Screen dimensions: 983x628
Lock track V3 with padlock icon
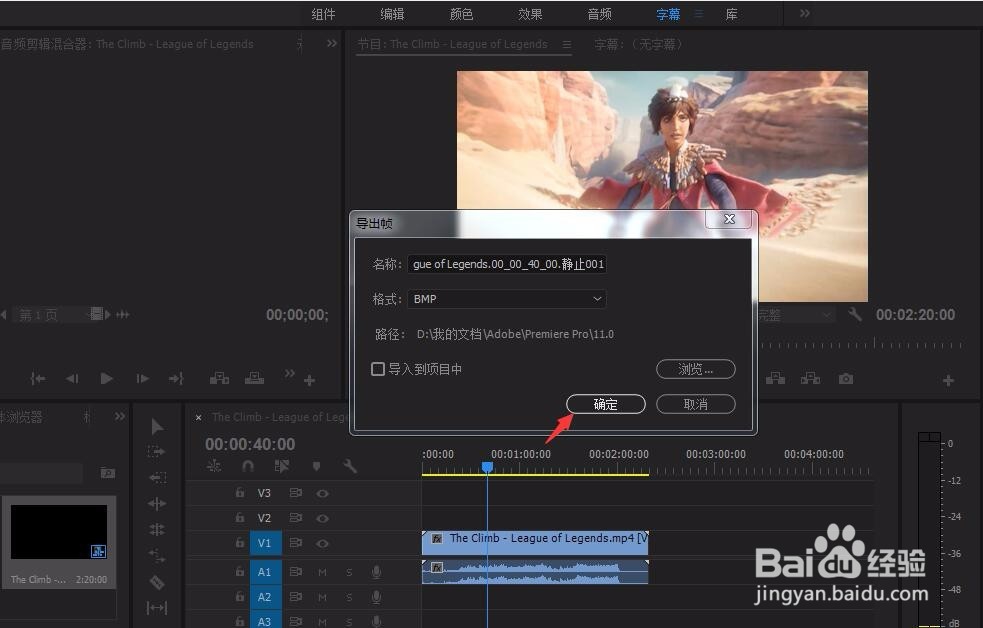click(239, 493)
